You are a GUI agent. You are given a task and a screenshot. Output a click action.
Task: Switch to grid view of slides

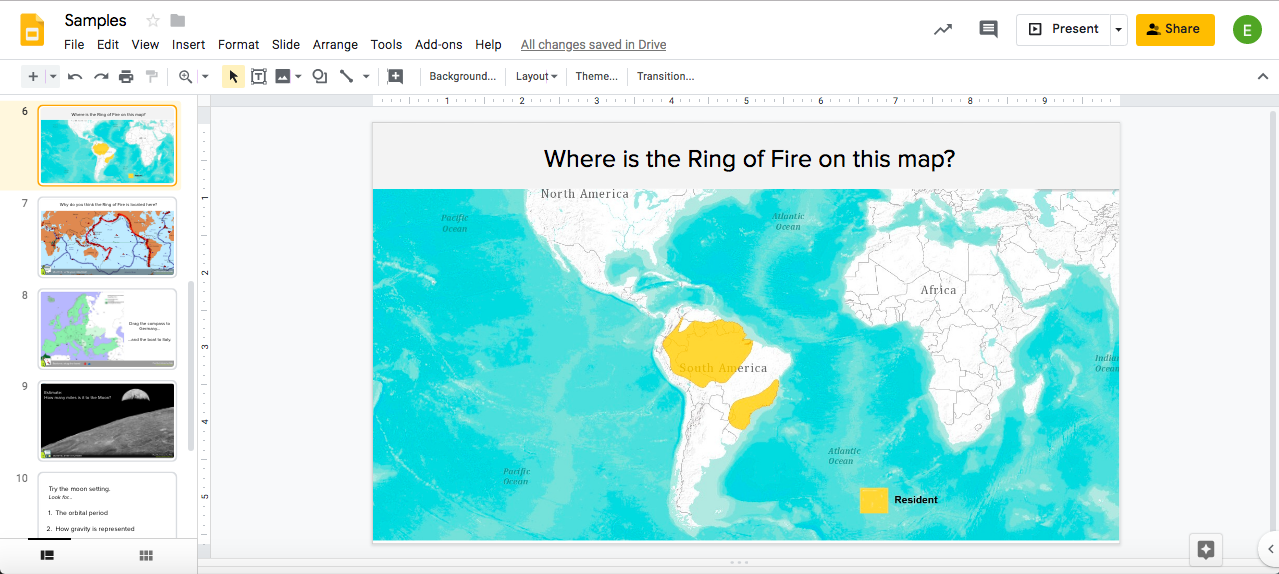click(146, 555)
